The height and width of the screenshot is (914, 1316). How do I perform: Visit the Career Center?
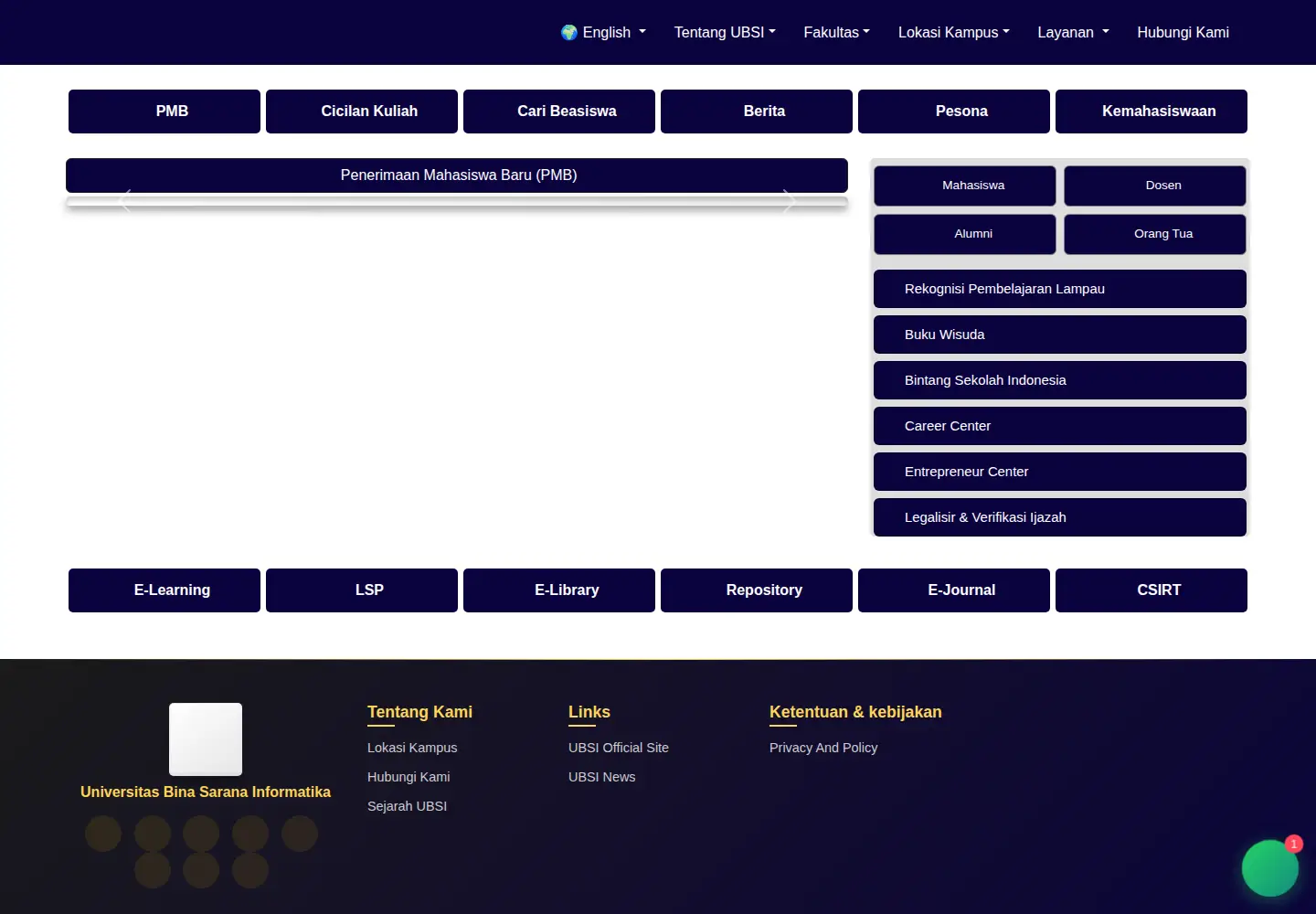[x=1060, y=426]
